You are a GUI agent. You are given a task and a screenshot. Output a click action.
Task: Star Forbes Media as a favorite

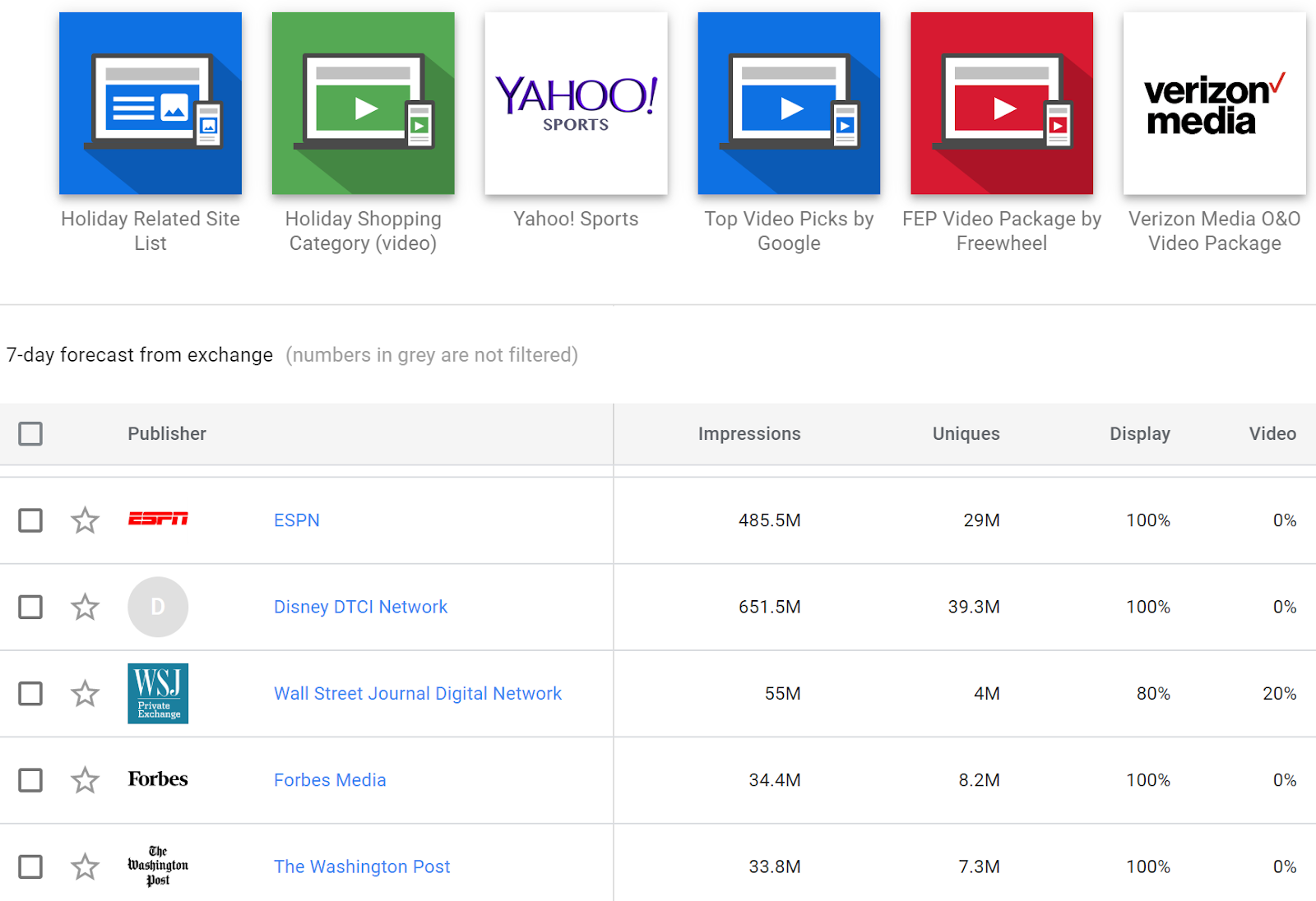coord(85,780)
